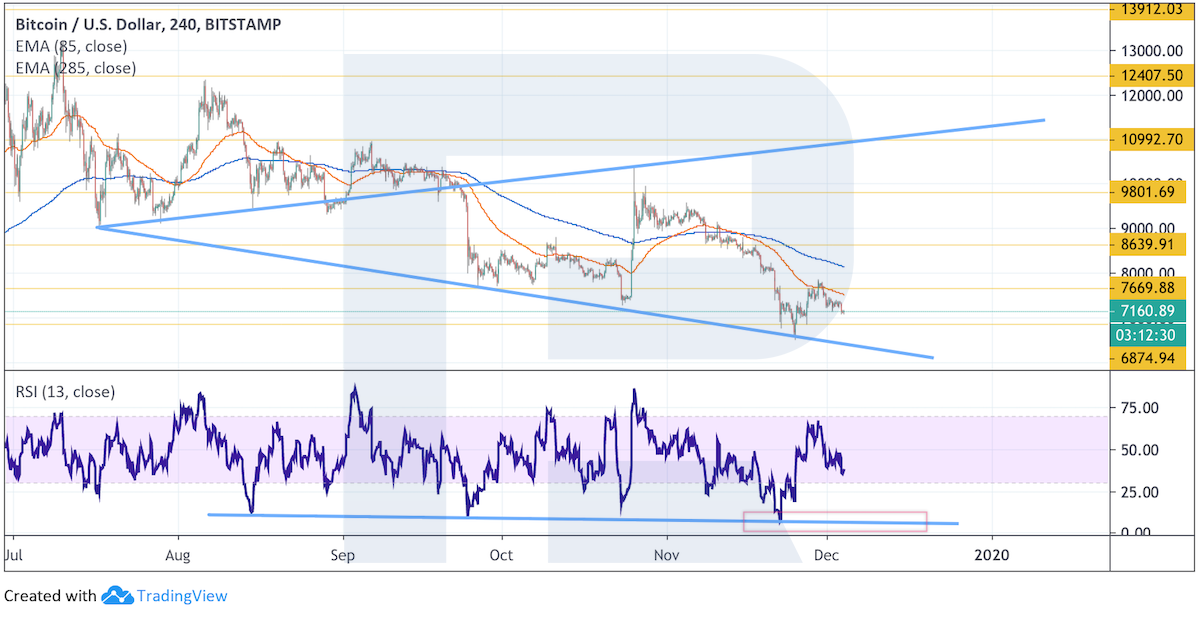Image resolution: width=1199 pixels, height=618 pixels.
Task: Click the RSI (13, close) indicator label
Action: [x=65, y=392]
